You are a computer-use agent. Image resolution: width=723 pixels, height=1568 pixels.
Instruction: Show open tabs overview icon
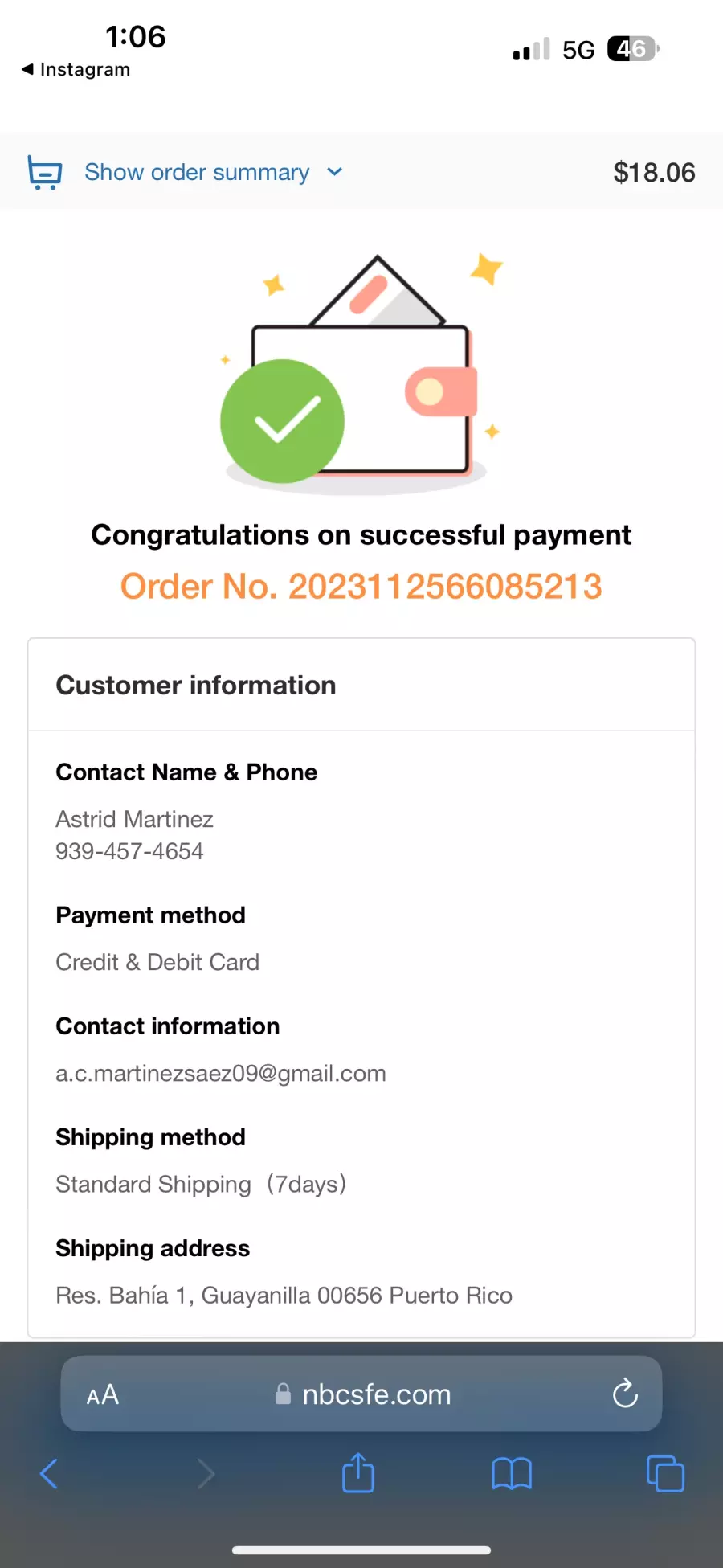click(665, 1474)
